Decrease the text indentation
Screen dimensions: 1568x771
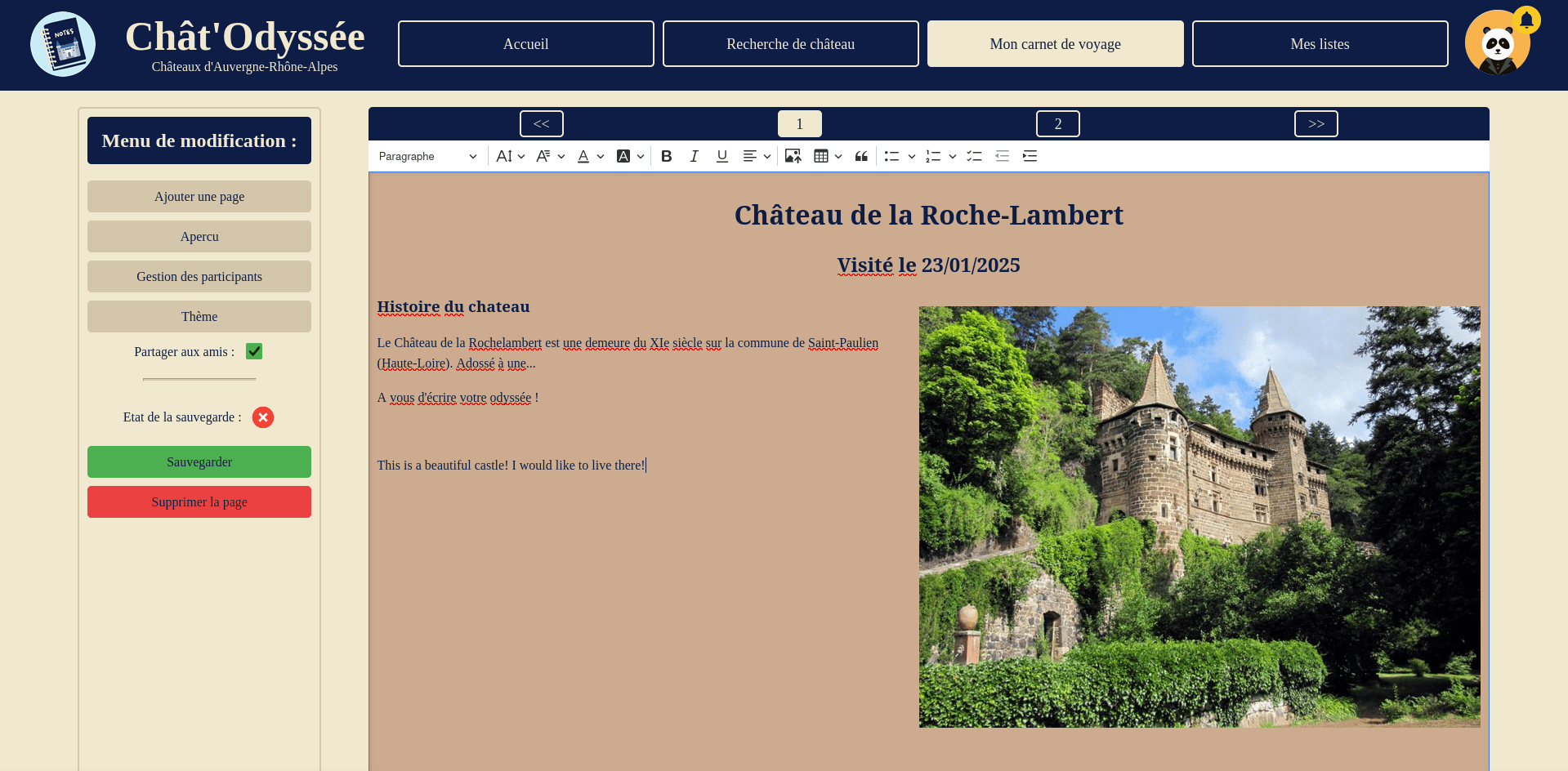point(1002,156)
